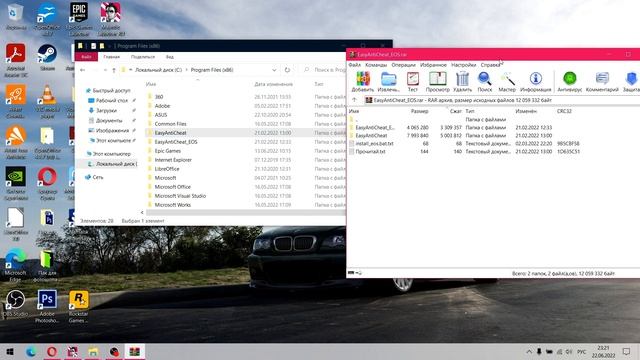Expand the Explorer address history dropdown
The image size is (640, 360).
[274, 70]
